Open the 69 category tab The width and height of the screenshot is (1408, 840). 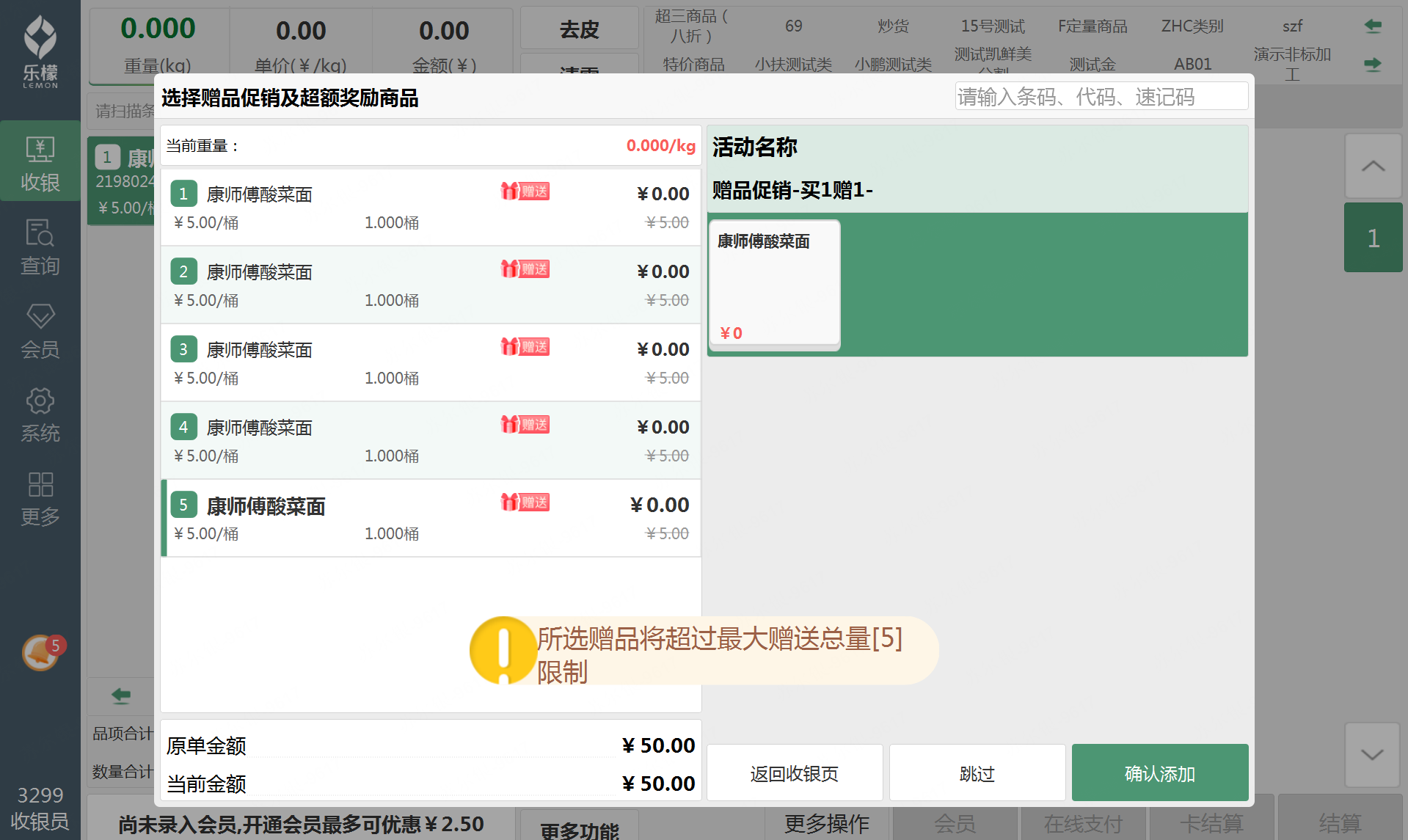click(x=794, y=26)
